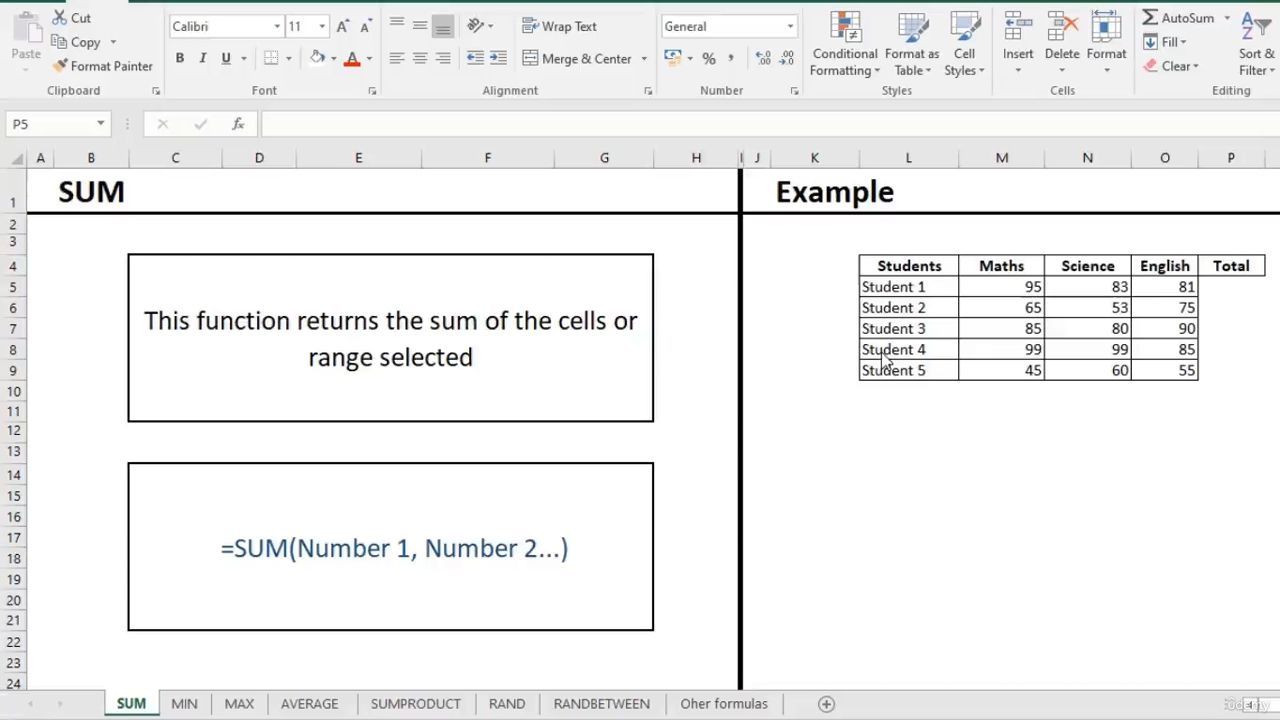Toggle Middle Align in Alignment group
The width and height of the screenshot is (1280, 720).
click(x=420, y=26)
